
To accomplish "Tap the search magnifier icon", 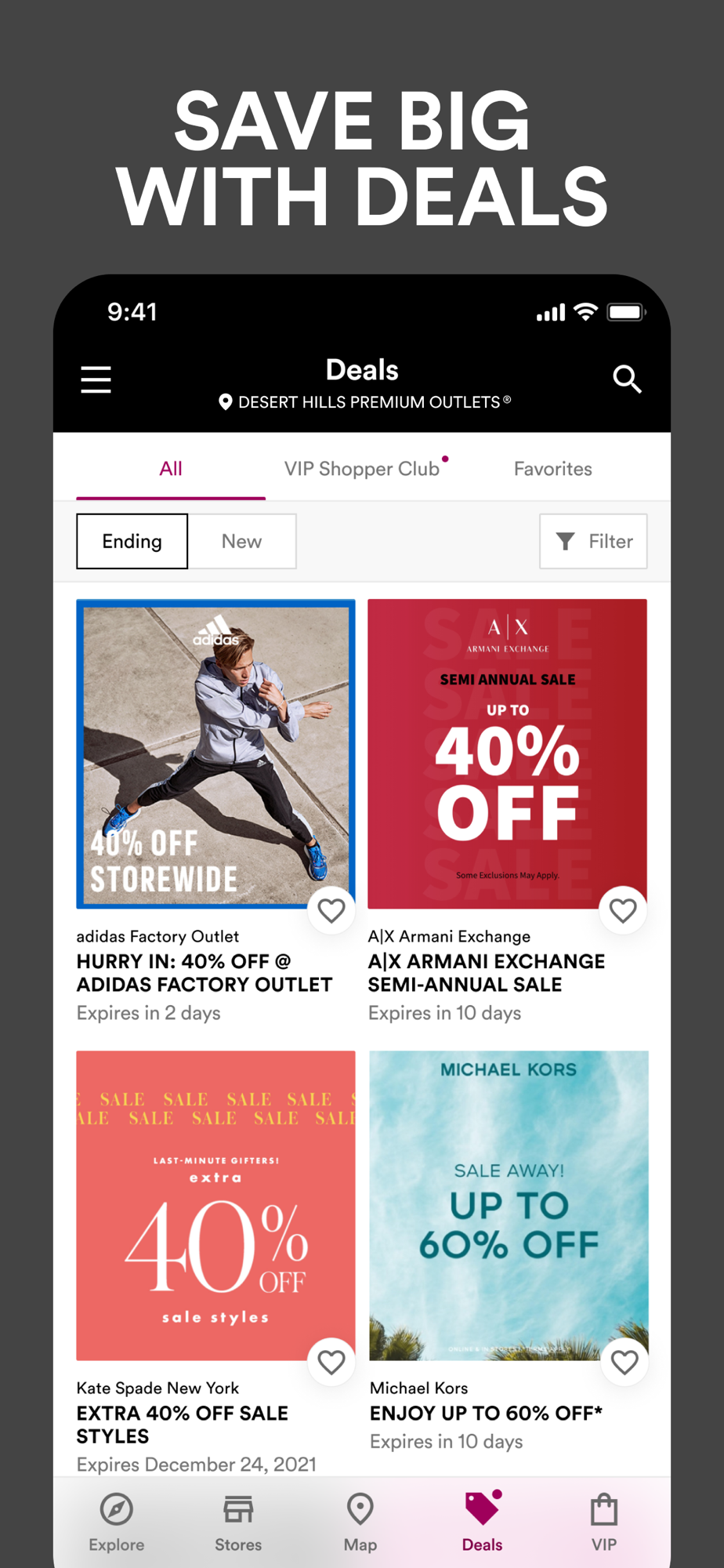I will [x=627, y=379].
